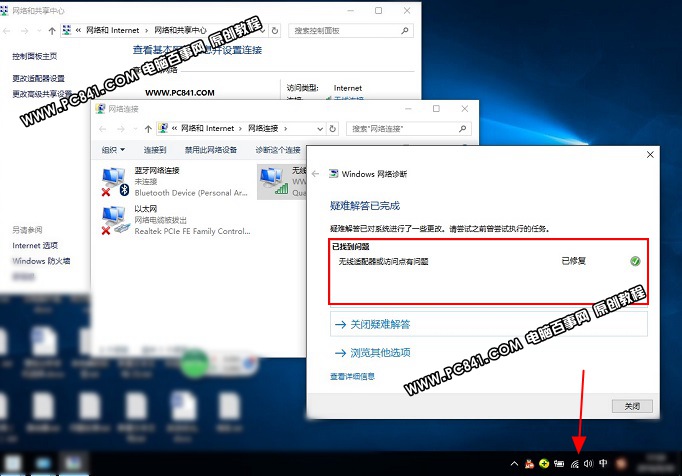
Task: Open Internet 选项 link
Action: click(35, 245)
